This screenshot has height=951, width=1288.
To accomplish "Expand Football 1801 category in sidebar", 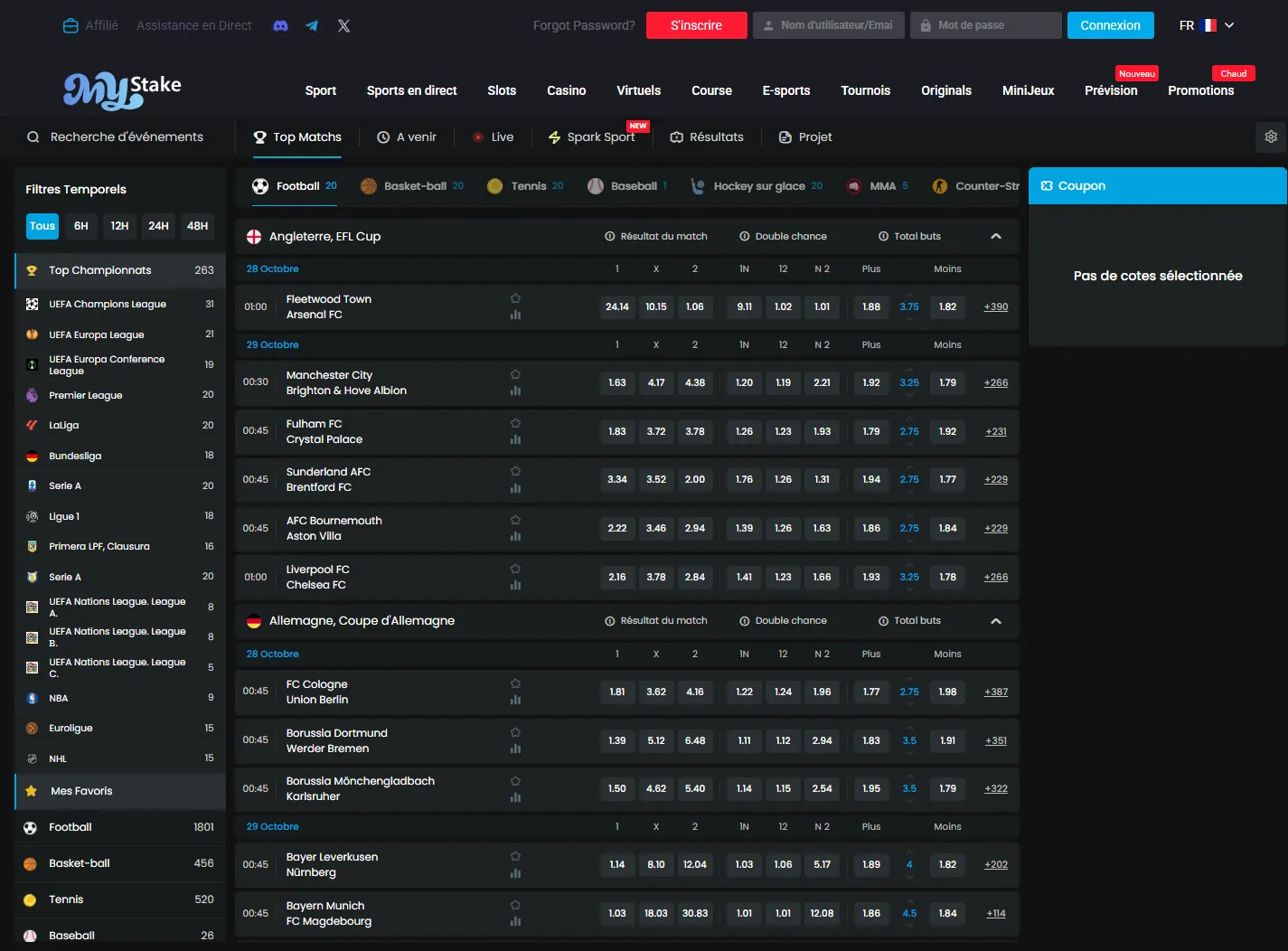I will coord(120,827).
